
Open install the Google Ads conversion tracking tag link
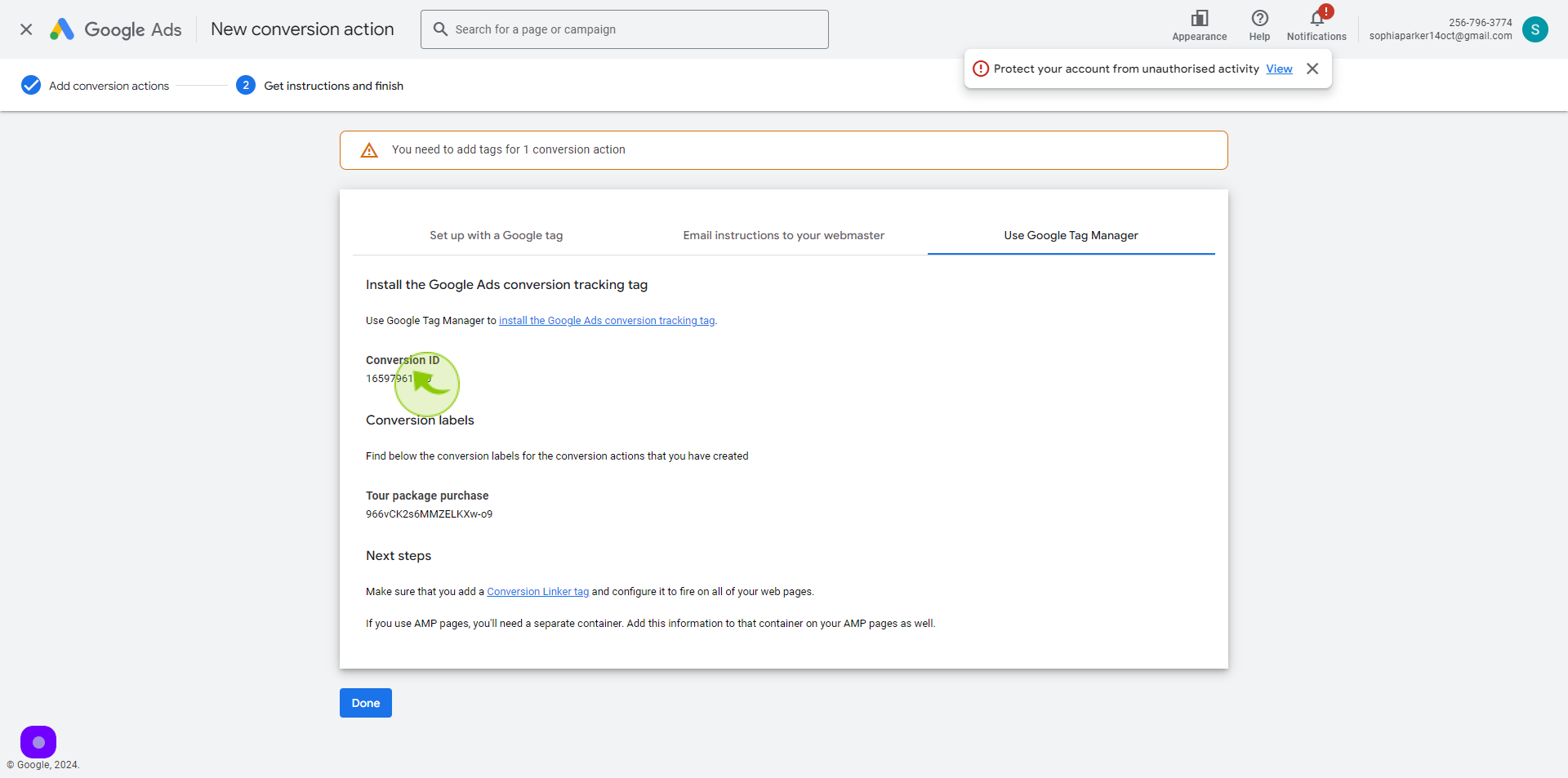tap(607, 321)
